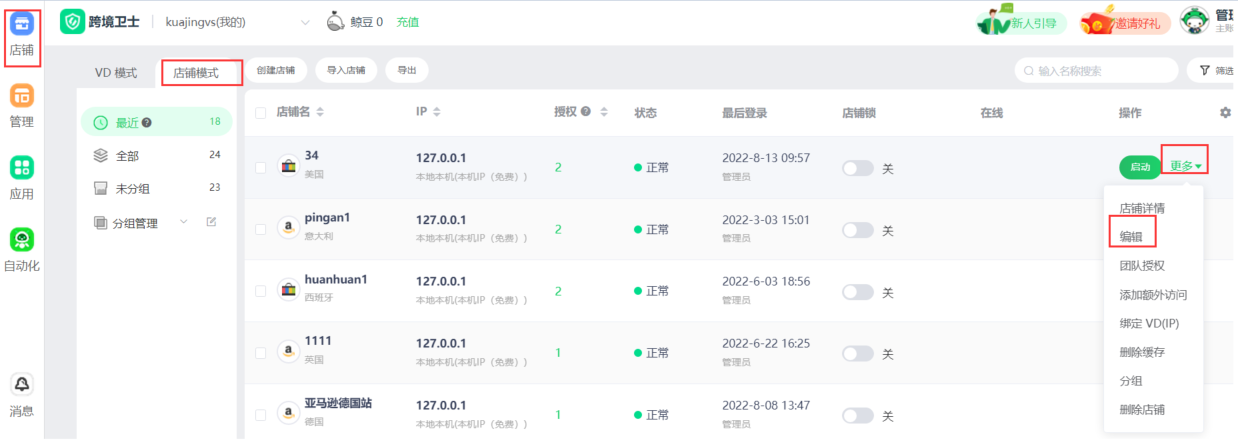Expand the 分组管理 group chevron
This screenshot has width=1238, height=441.
(183, 222)
